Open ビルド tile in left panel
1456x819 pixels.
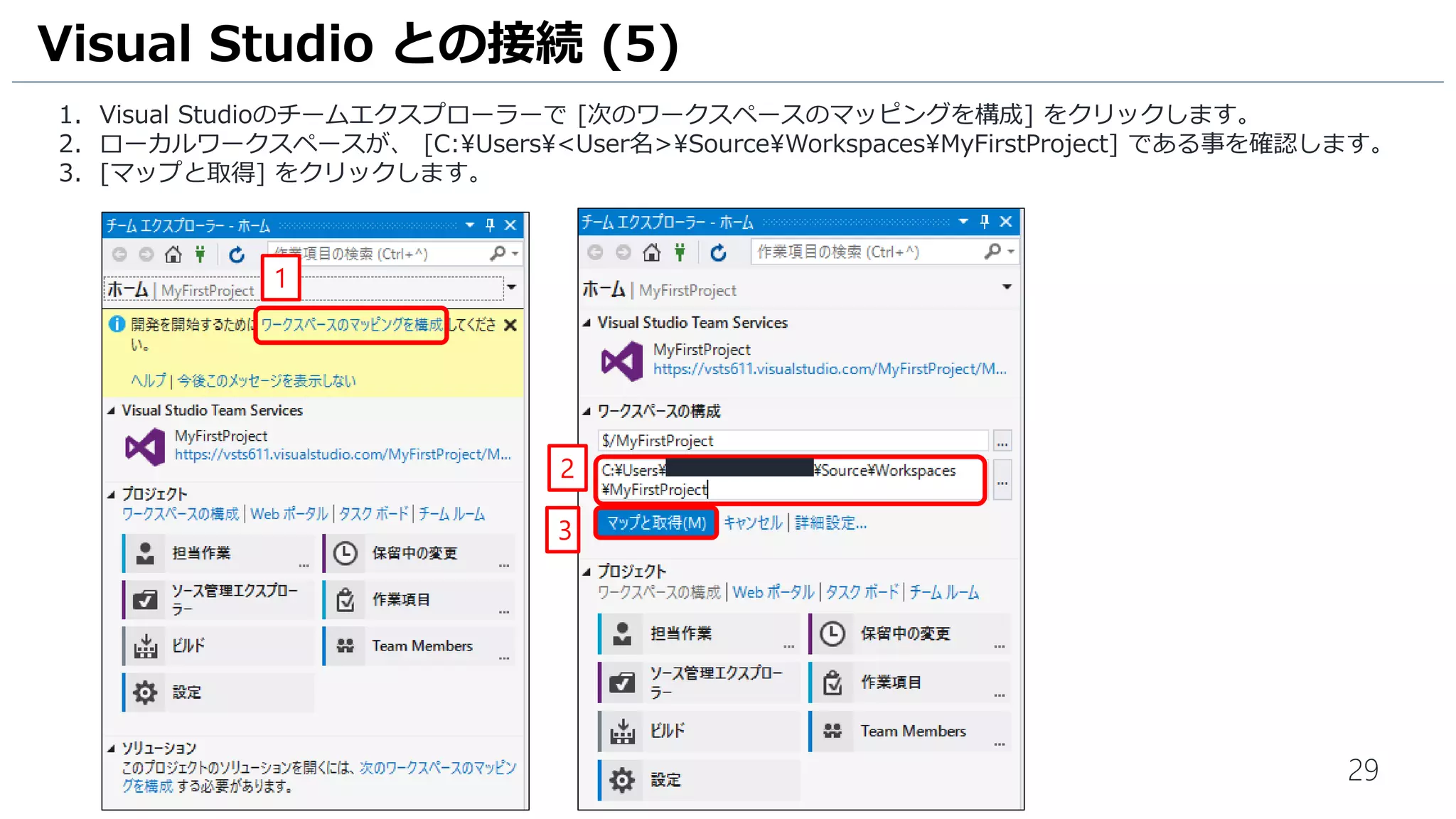218,646
